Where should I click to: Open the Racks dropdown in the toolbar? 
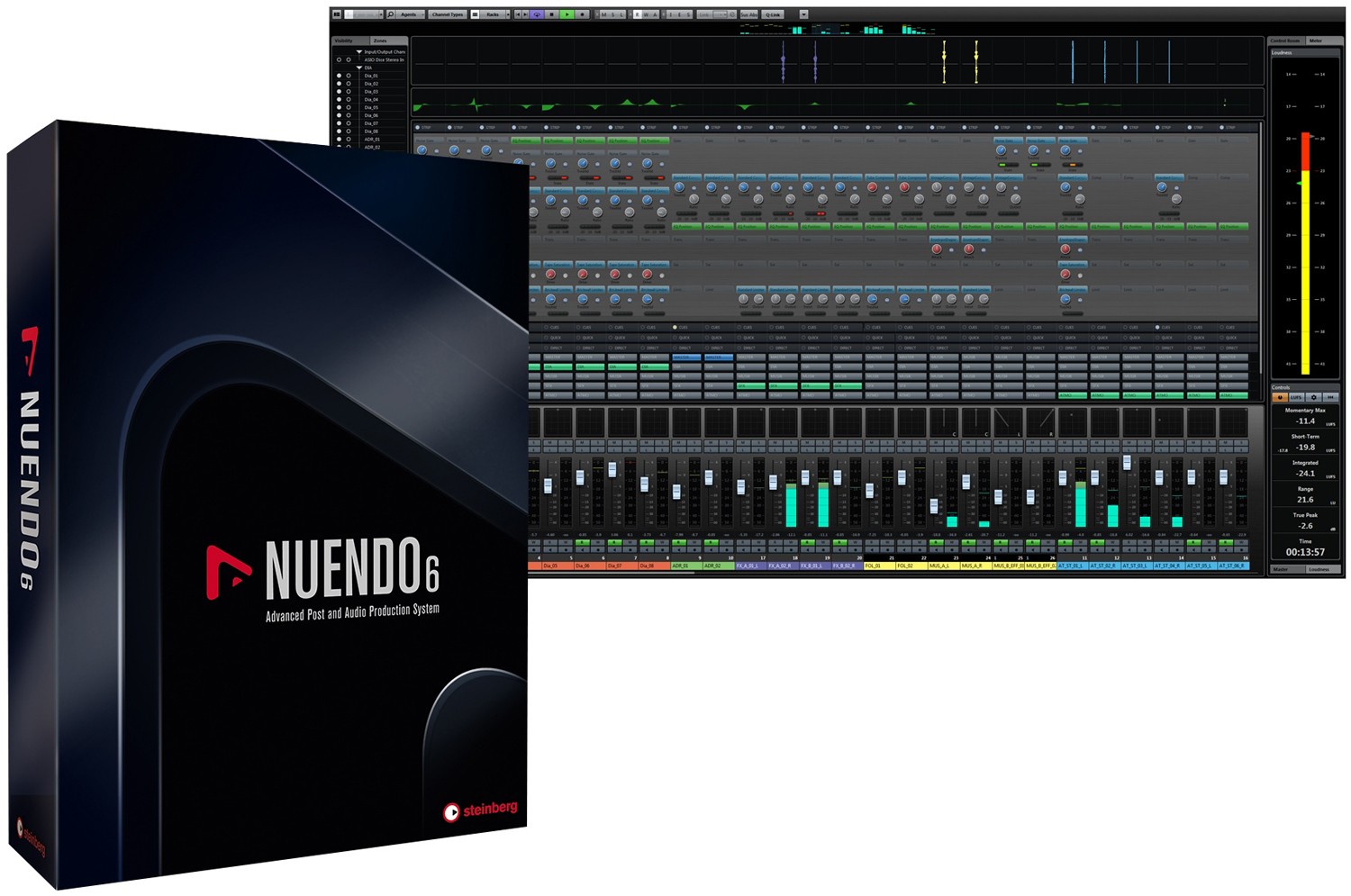click(x=494, y=14)
